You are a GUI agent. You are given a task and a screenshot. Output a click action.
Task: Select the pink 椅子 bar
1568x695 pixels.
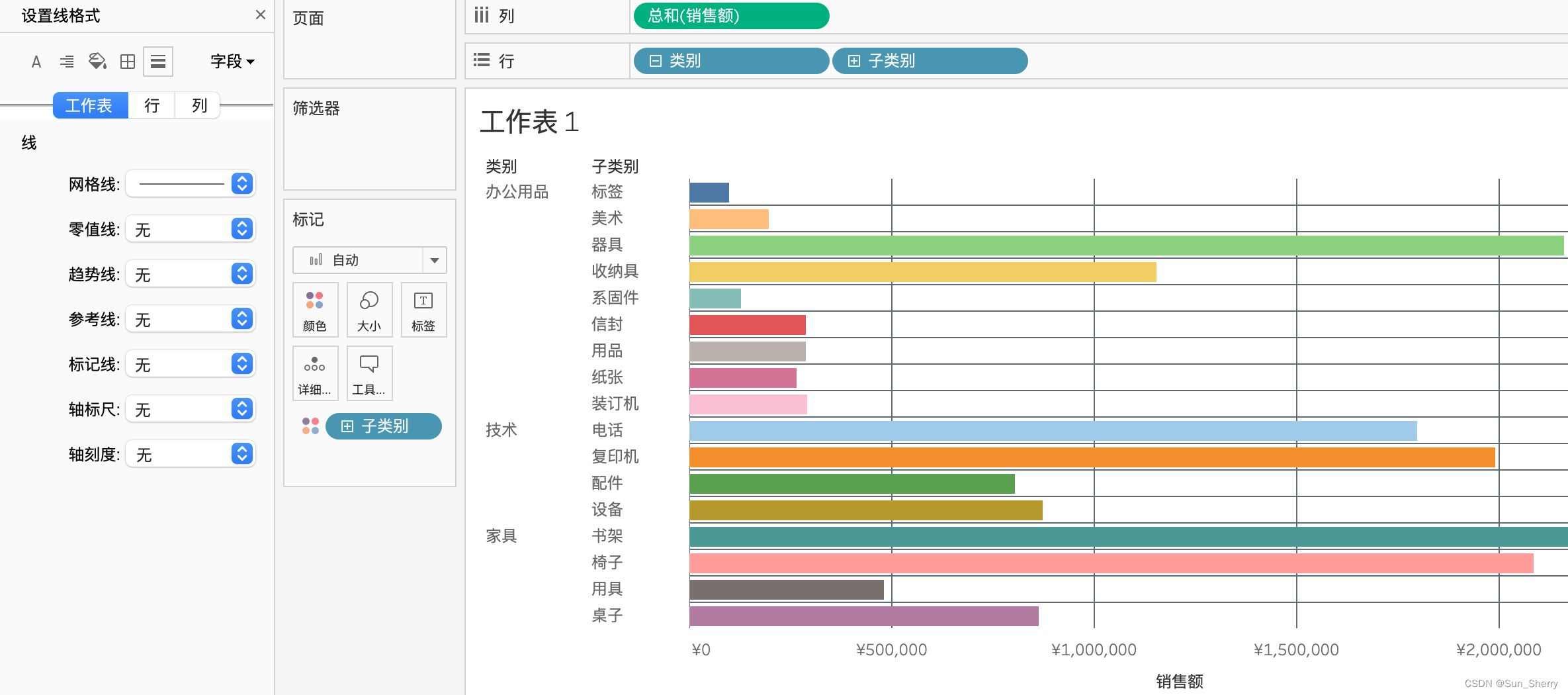(x=1111, y=563)
